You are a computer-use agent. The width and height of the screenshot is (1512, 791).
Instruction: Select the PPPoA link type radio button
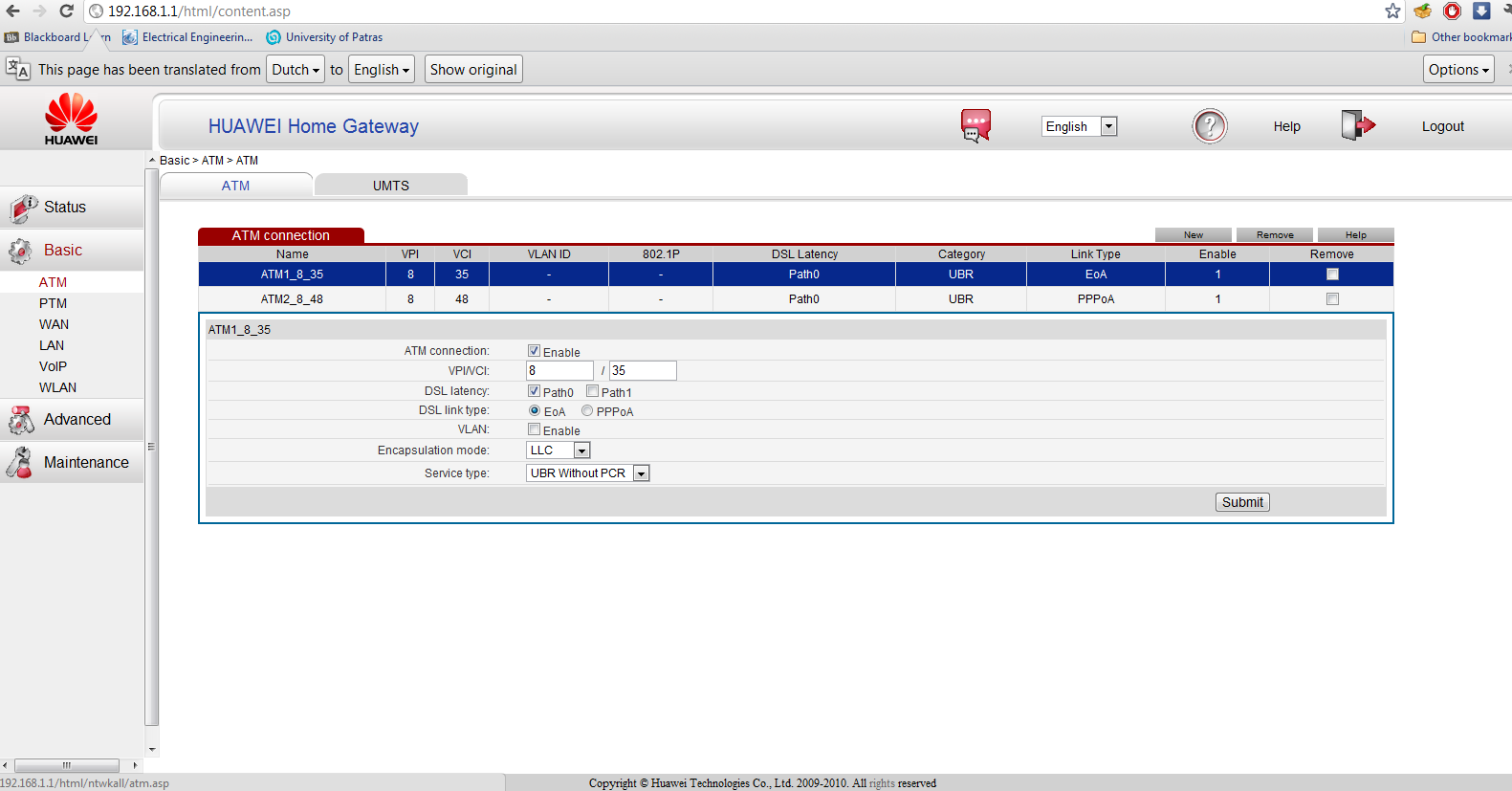coord(587,410)
